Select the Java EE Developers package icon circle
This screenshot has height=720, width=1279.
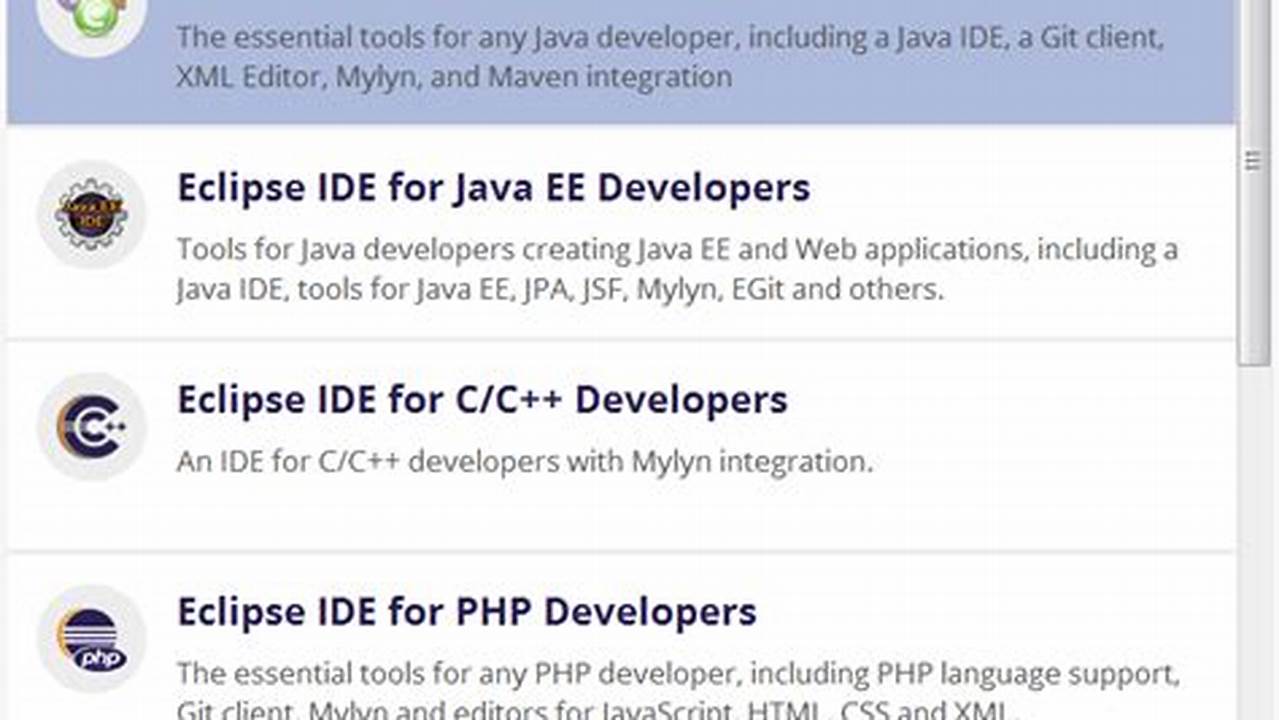coord(91,213)
